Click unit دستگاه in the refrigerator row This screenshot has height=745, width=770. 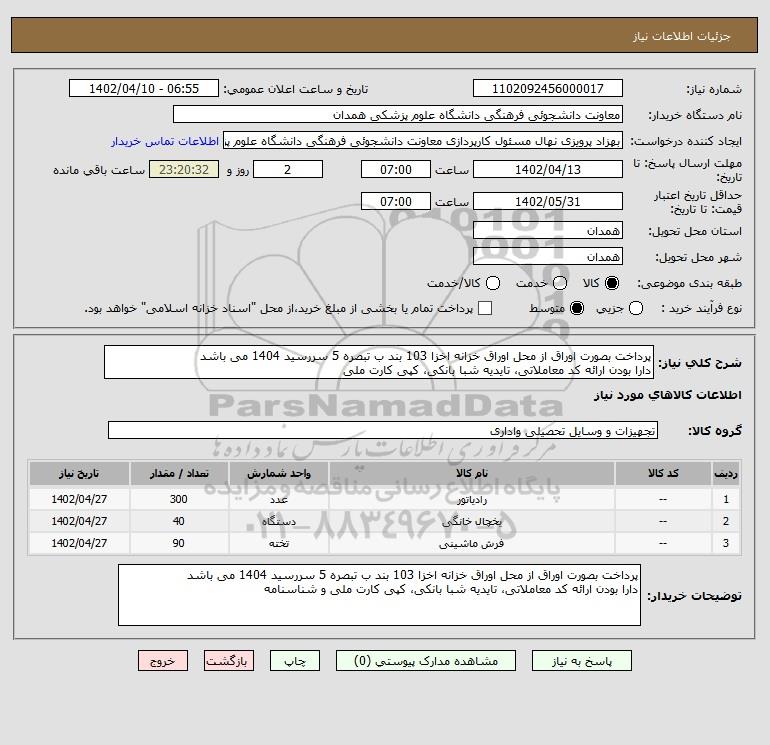[x=279, y=522]
